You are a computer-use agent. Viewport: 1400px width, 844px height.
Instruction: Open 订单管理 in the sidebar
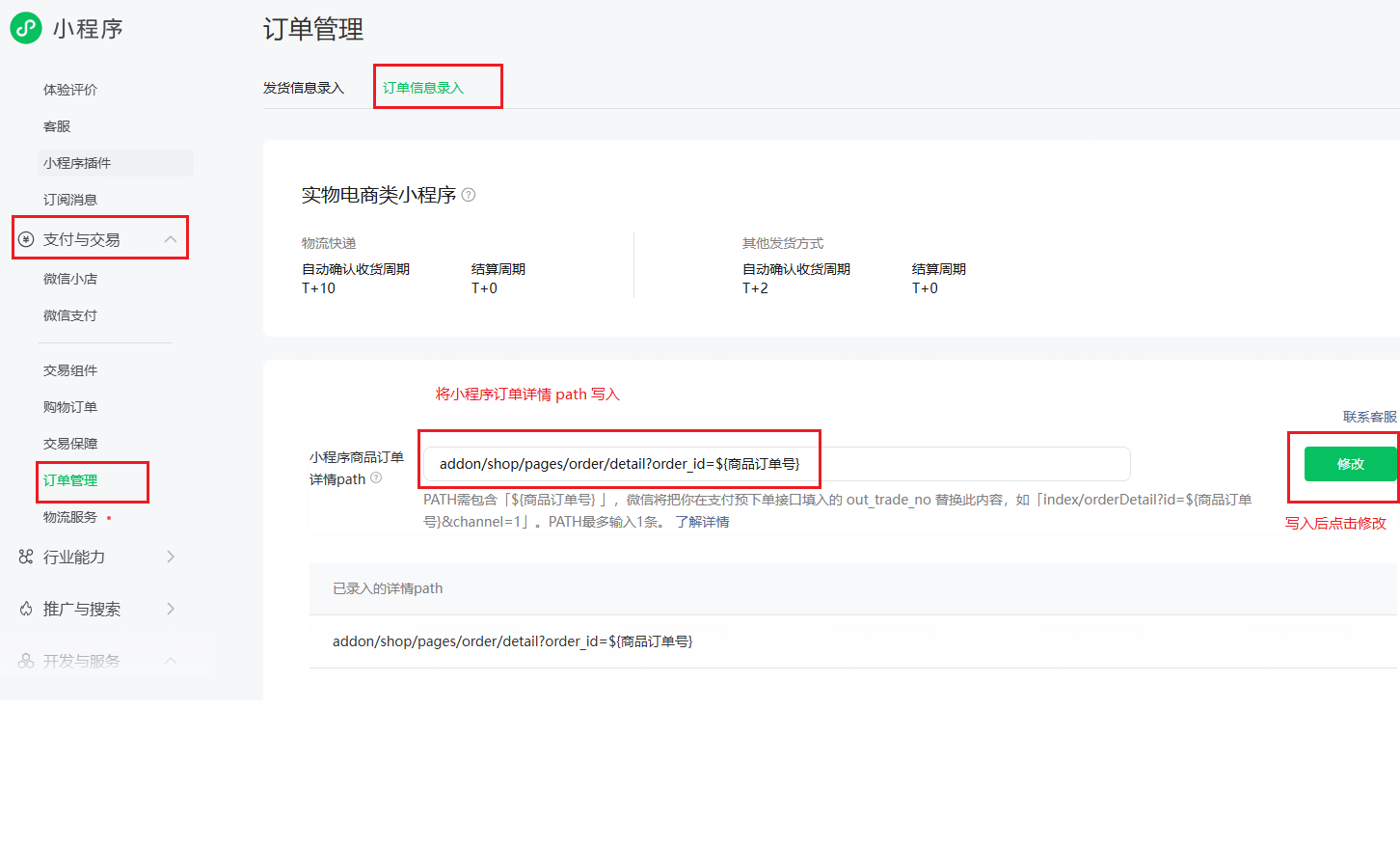pos(70,480)
